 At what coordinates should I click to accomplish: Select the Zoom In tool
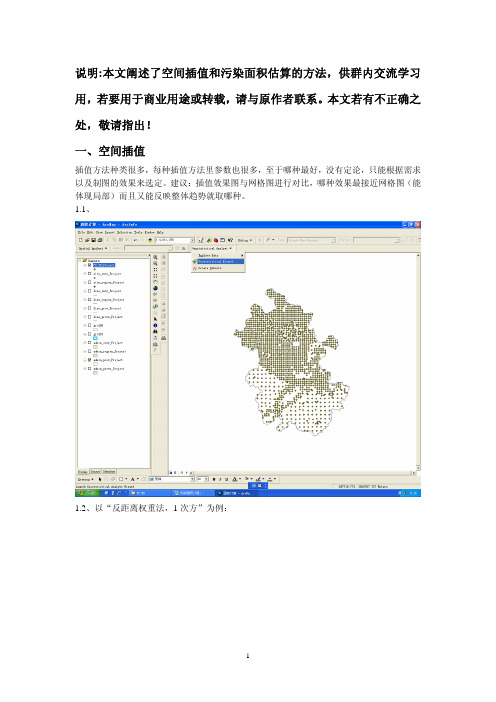[155, 258]
